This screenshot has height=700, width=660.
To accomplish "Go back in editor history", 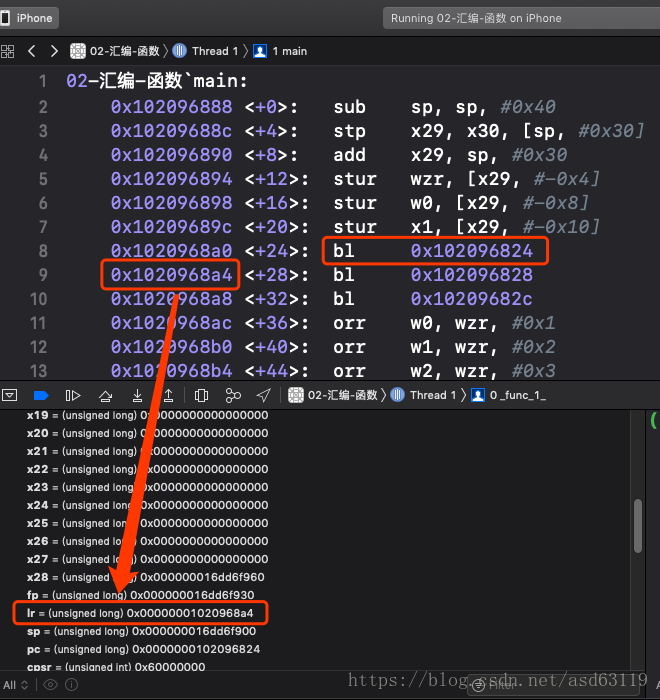I will (31, 51).
